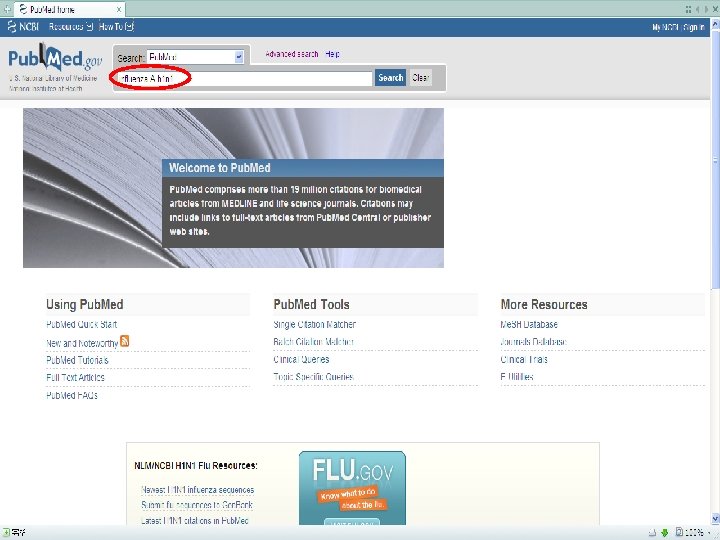Close the browser window with X
Image resolution: width=720 pixels, height=540 pixels.
[x=715, y=9]
